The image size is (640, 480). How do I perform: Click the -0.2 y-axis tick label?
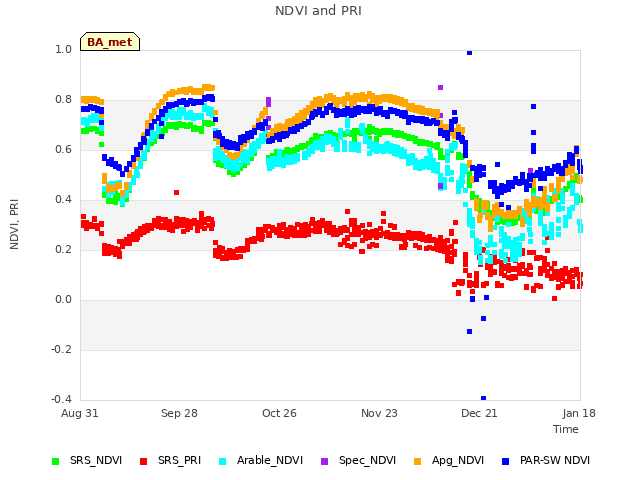[61, 349]
